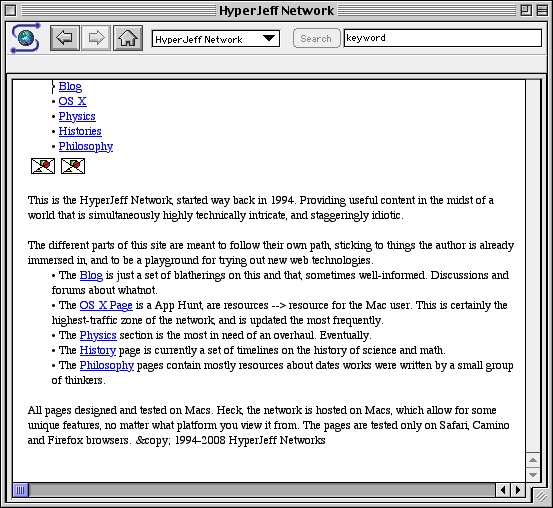
Task: Click the scroll right arrow
Action: [518, 490]
